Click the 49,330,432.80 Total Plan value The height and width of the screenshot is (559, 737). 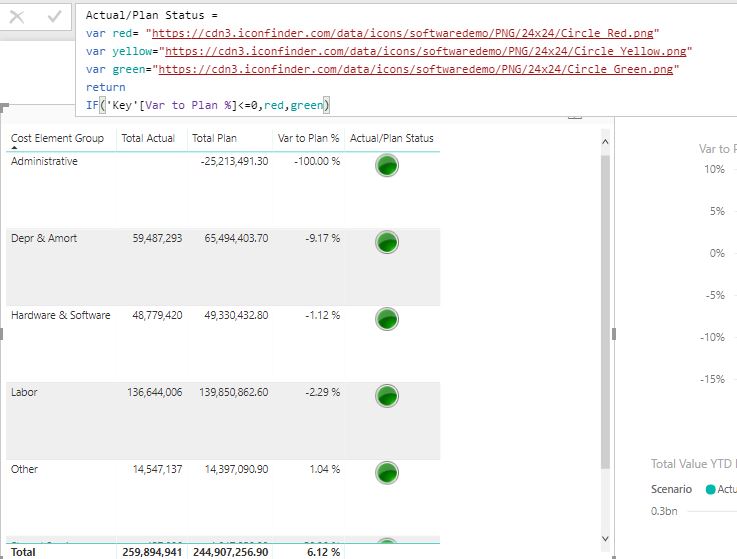(236, 315)
